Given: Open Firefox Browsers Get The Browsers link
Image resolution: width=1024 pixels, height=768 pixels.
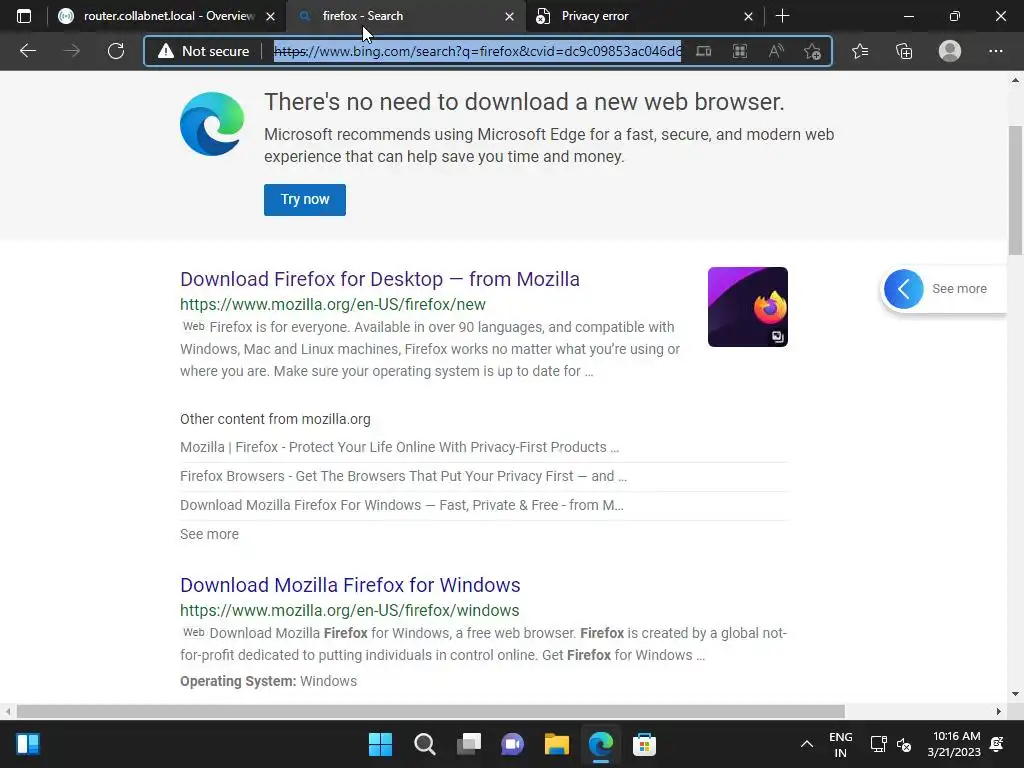Looking at the screenshot, I should [x=403, y=476].
